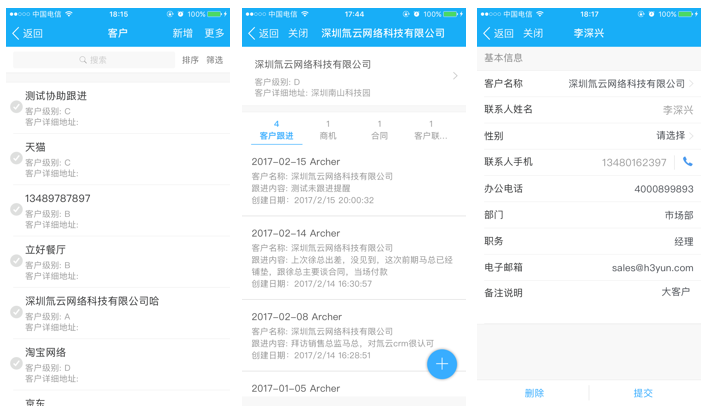Go back from the 李深兴 contact screen
This screenshot has height=420, width=706.
498,33
